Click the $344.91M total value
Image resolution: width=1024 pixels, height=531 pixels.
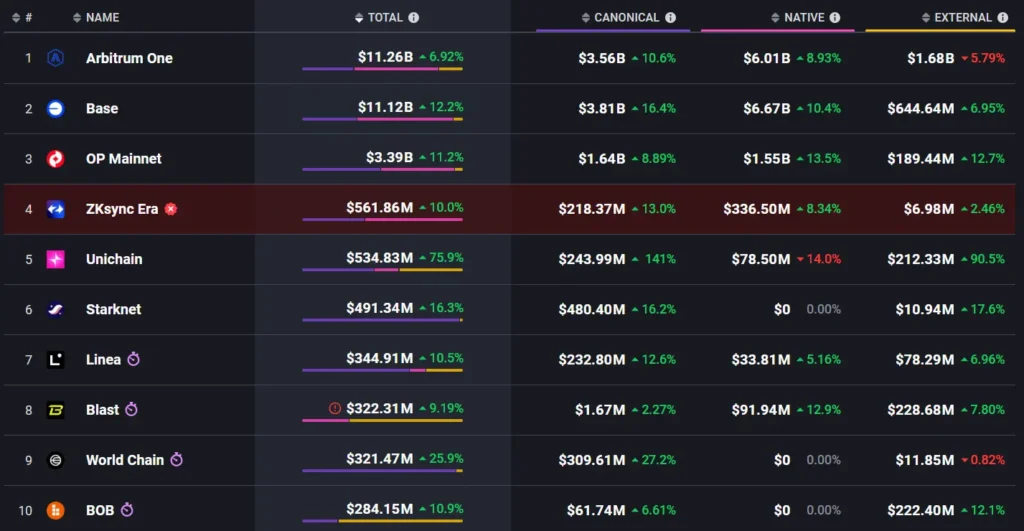point(379,359)
